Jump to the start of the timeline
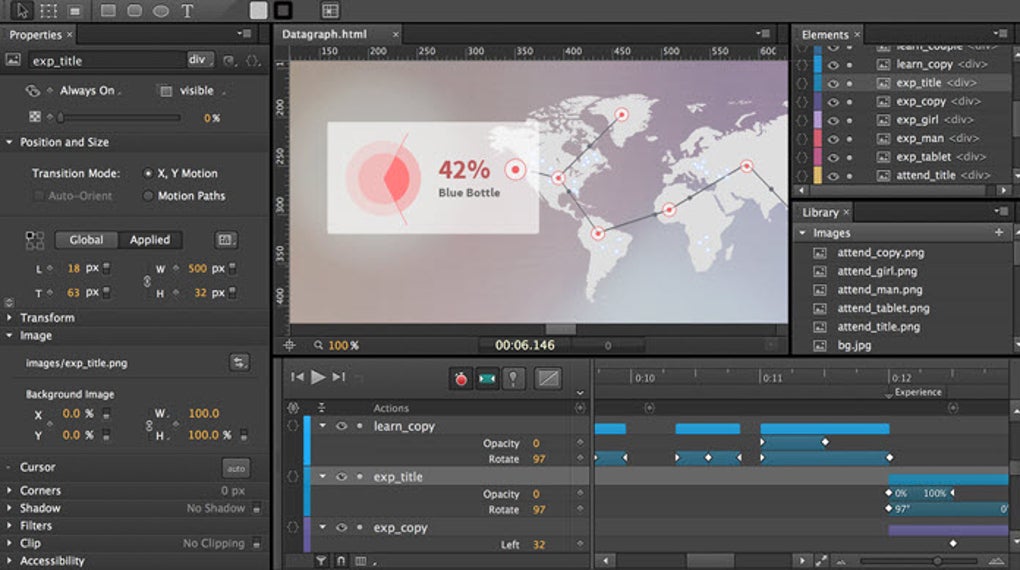 (x=297, y=377)
